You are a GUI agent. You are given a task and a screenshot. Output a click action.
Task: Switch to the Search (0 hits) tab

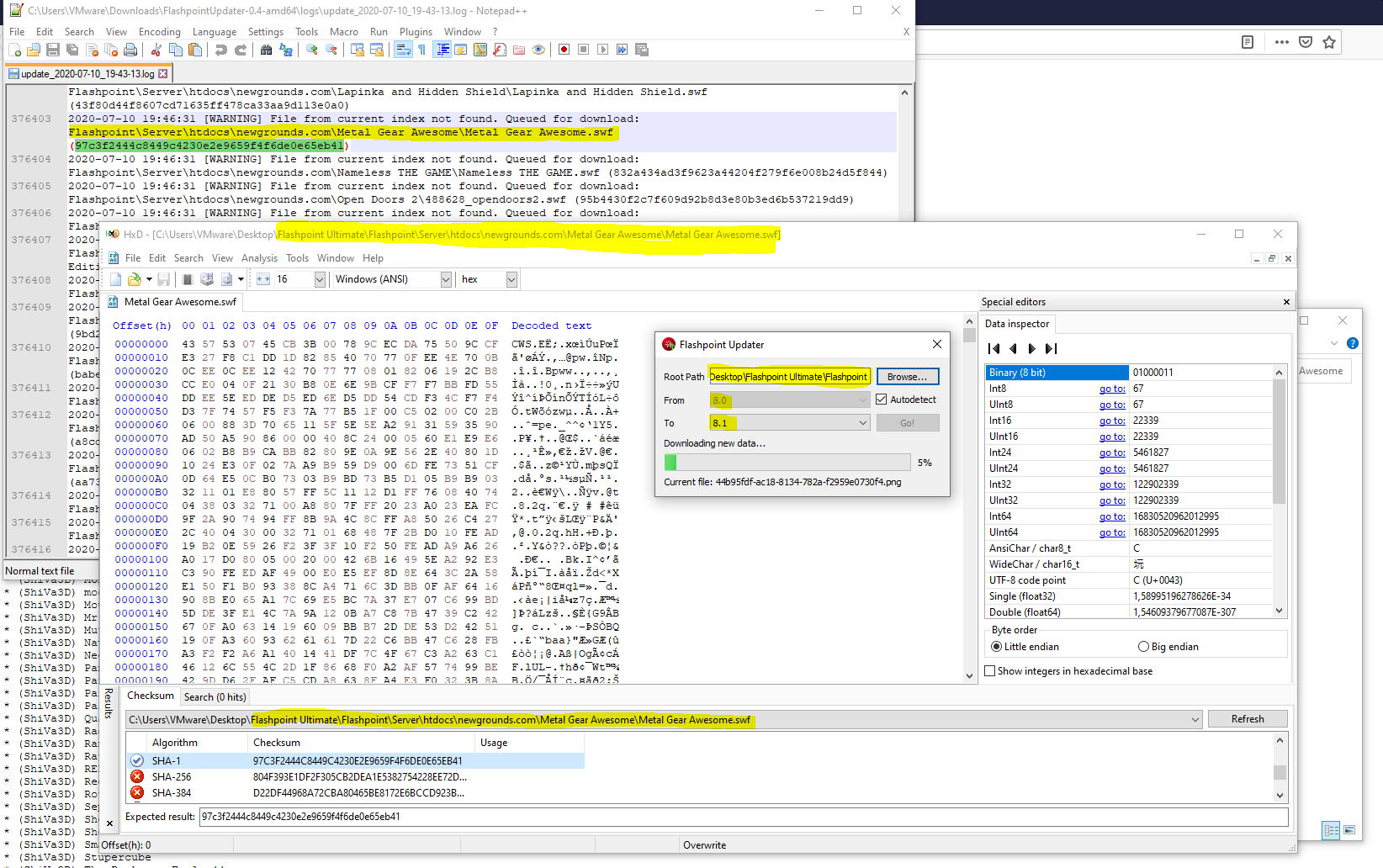pyautogui.click(x=215, y=696)
